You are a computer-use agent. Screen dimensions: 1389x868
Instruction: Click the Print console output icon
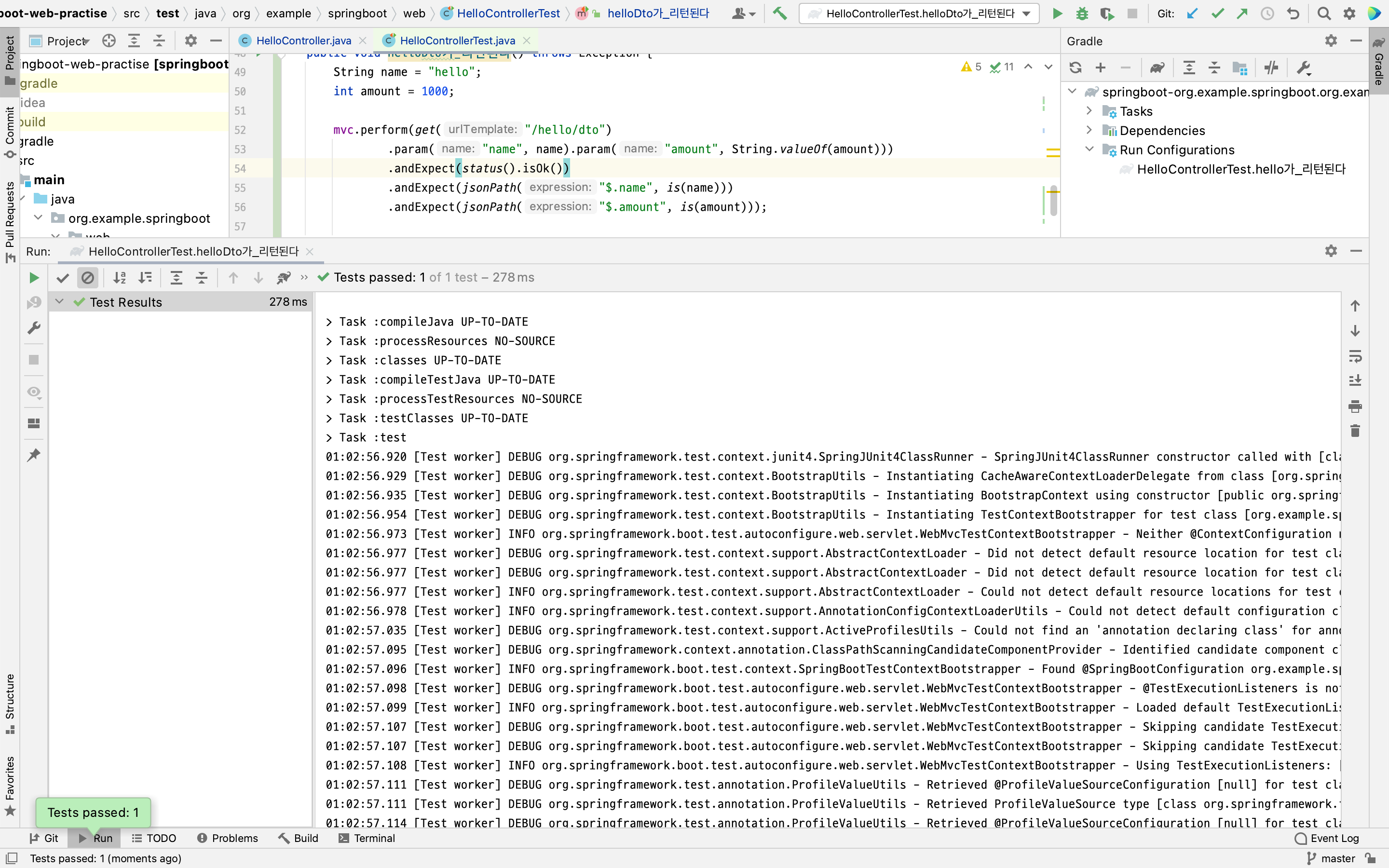[1355, 406]
